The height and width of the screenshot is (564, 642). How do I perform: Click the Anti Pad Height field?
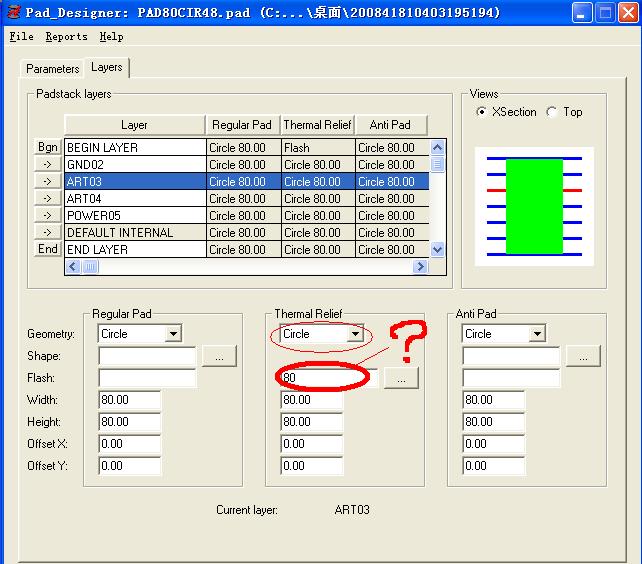(x=494, y=422)
